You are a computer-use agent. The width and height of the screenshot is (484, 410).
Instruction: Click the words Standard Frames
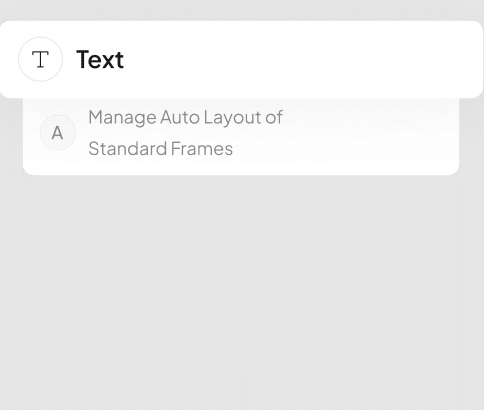click(160, 148)
